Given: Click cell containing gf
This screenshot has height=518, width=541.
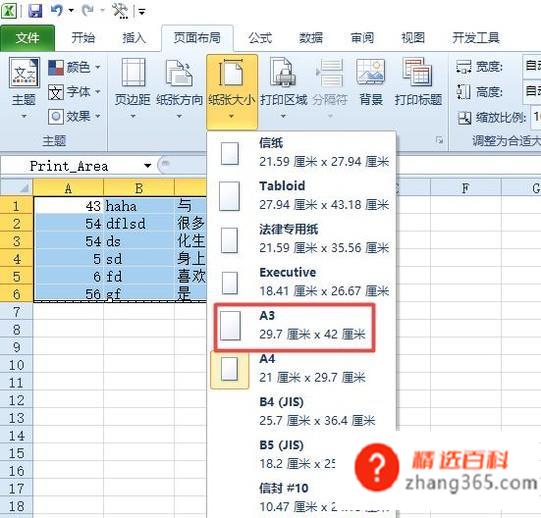Looking at the screenshot, I should coord(139,294).
